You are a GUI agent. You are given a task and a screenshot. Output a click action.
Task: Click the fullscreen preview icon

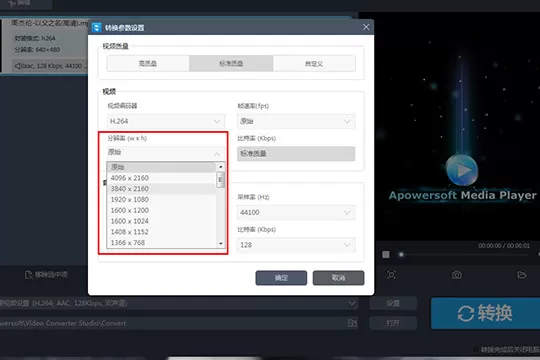pos(392,275)
